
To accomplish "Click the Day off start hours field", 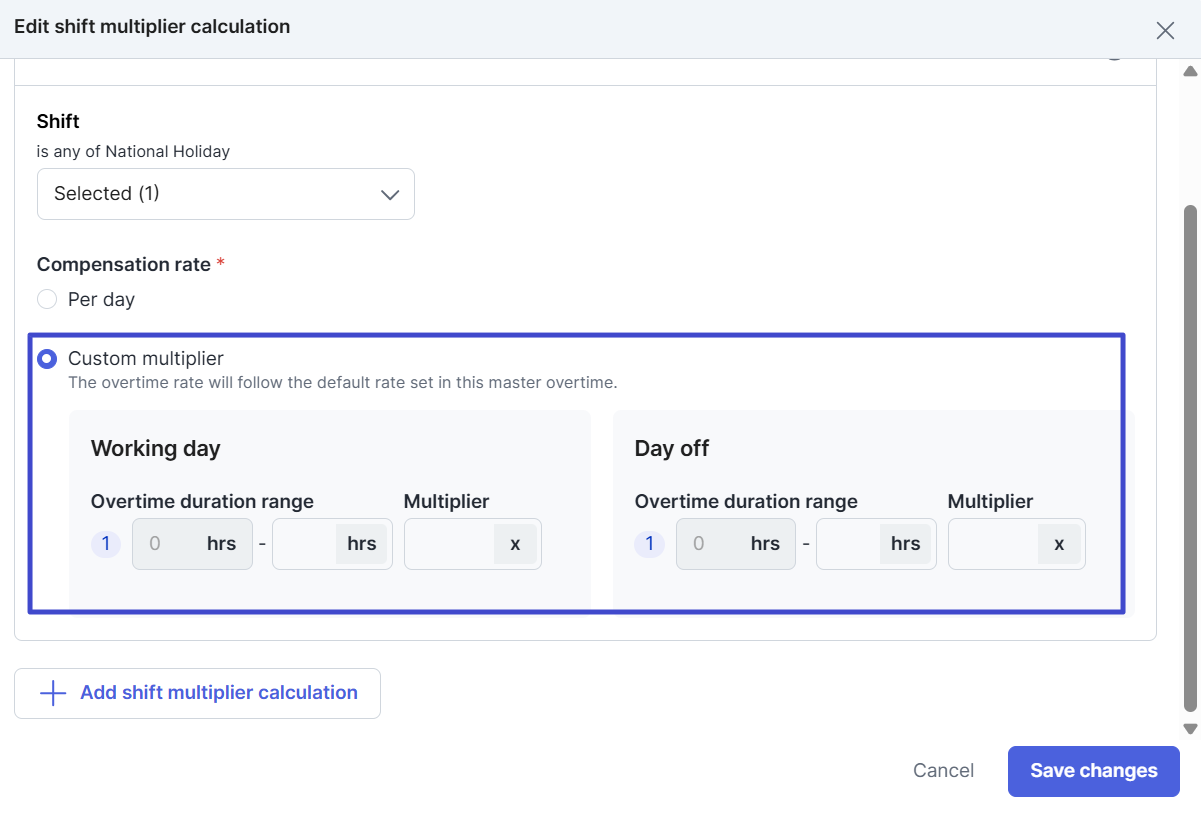I will point(709,544).
